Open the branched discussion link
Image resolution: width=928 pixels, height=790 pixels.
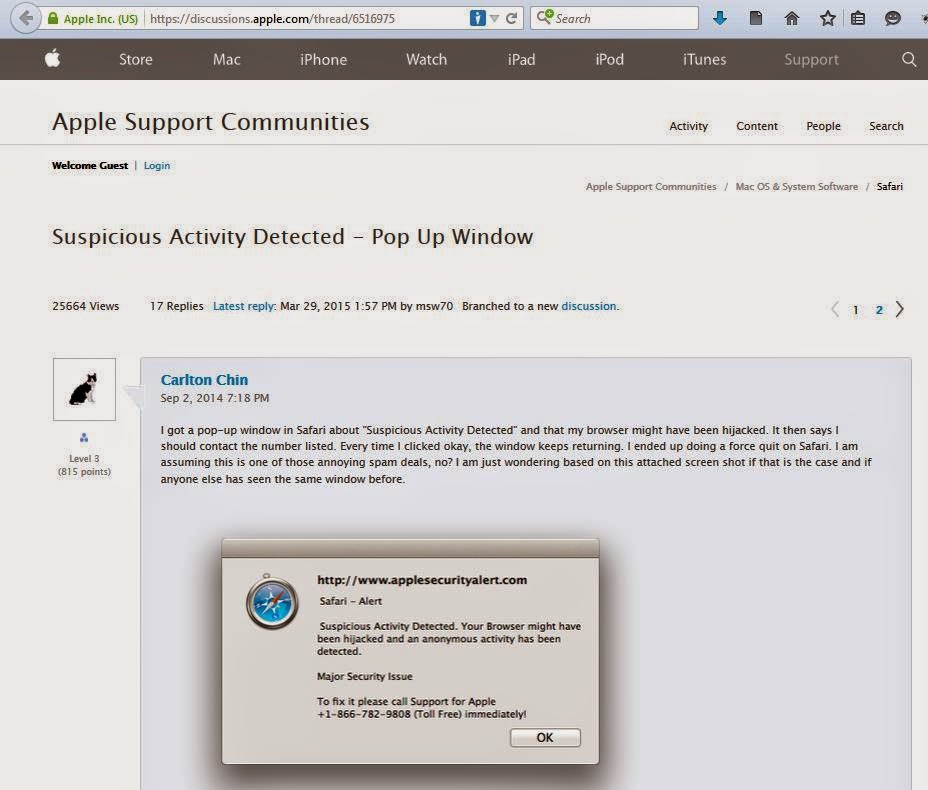pyautogui.click(x=589, y=306)
